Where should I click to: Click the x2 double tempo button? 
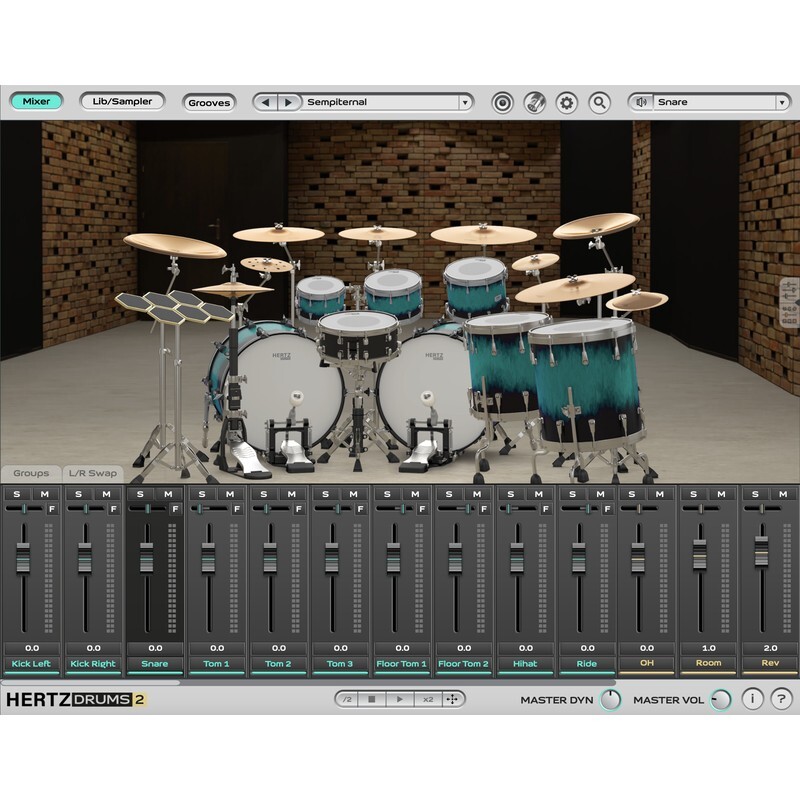(426, 699)
